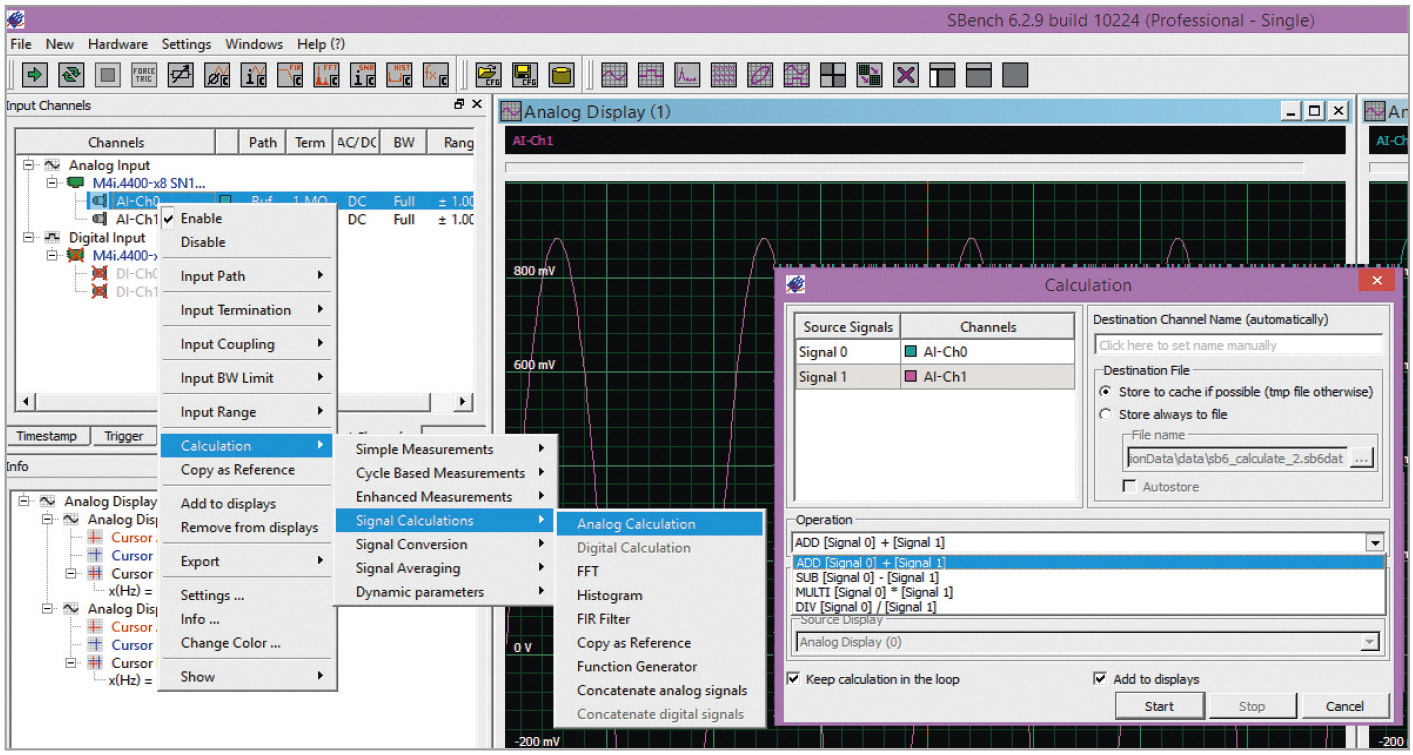
Task: Click the save configuration disk icon
Action: point(525,74)
